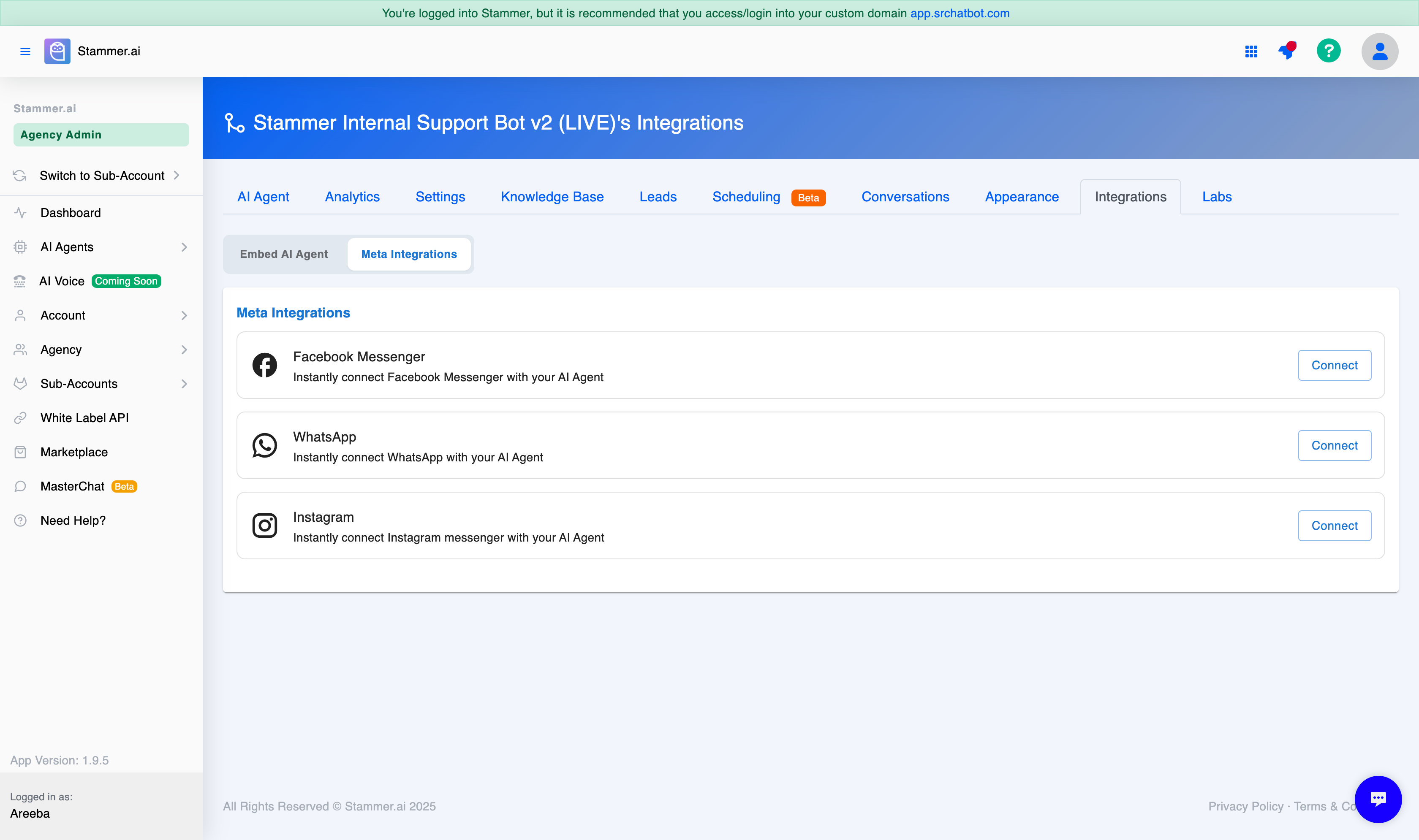Image resolution: width=1419 pixels, height=840 pixels.
Task: Click the MasterChat bubble icon
Action: tap(20, 487)
